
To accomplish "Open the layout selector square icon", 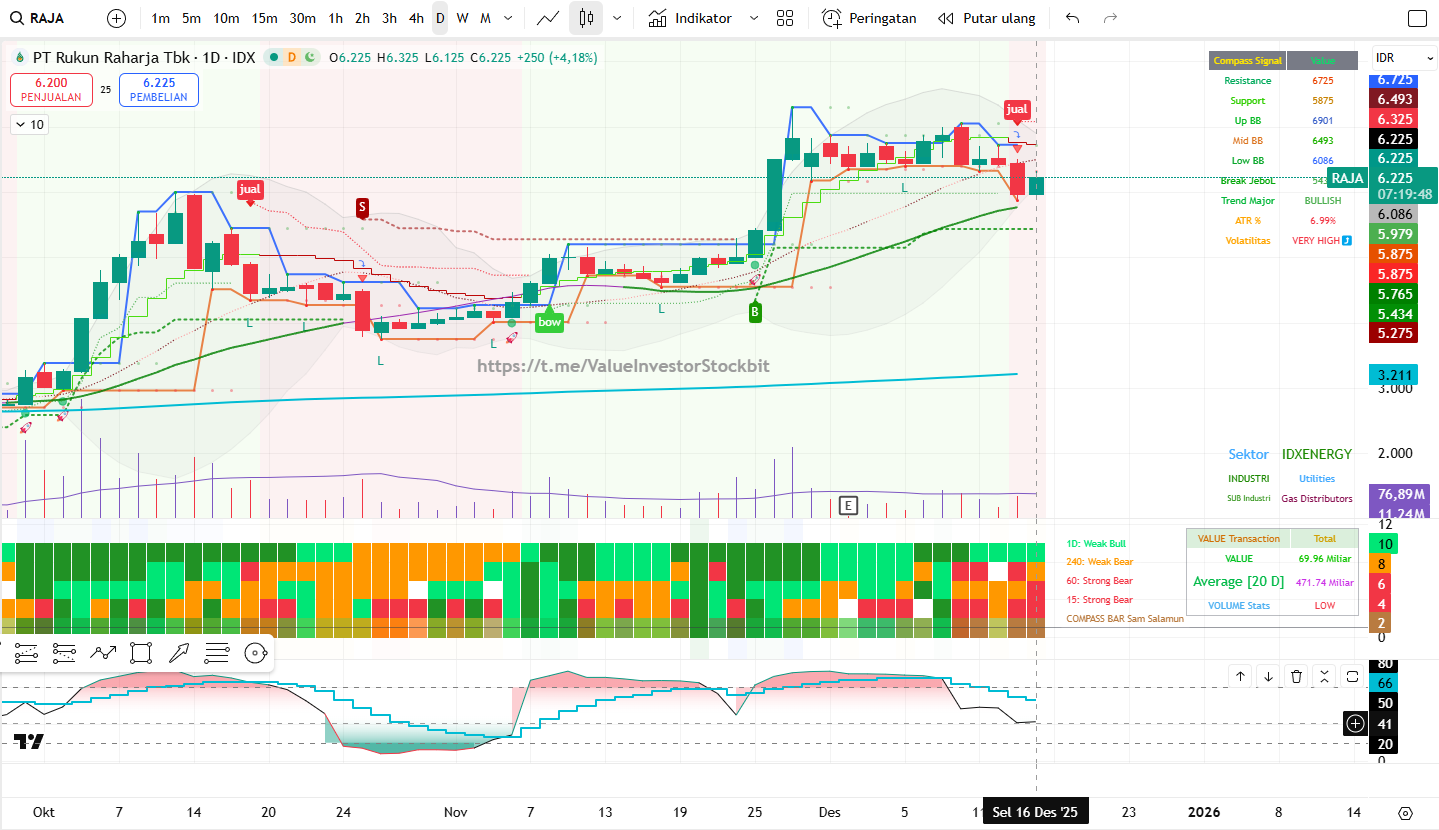I will (1417, 18).
